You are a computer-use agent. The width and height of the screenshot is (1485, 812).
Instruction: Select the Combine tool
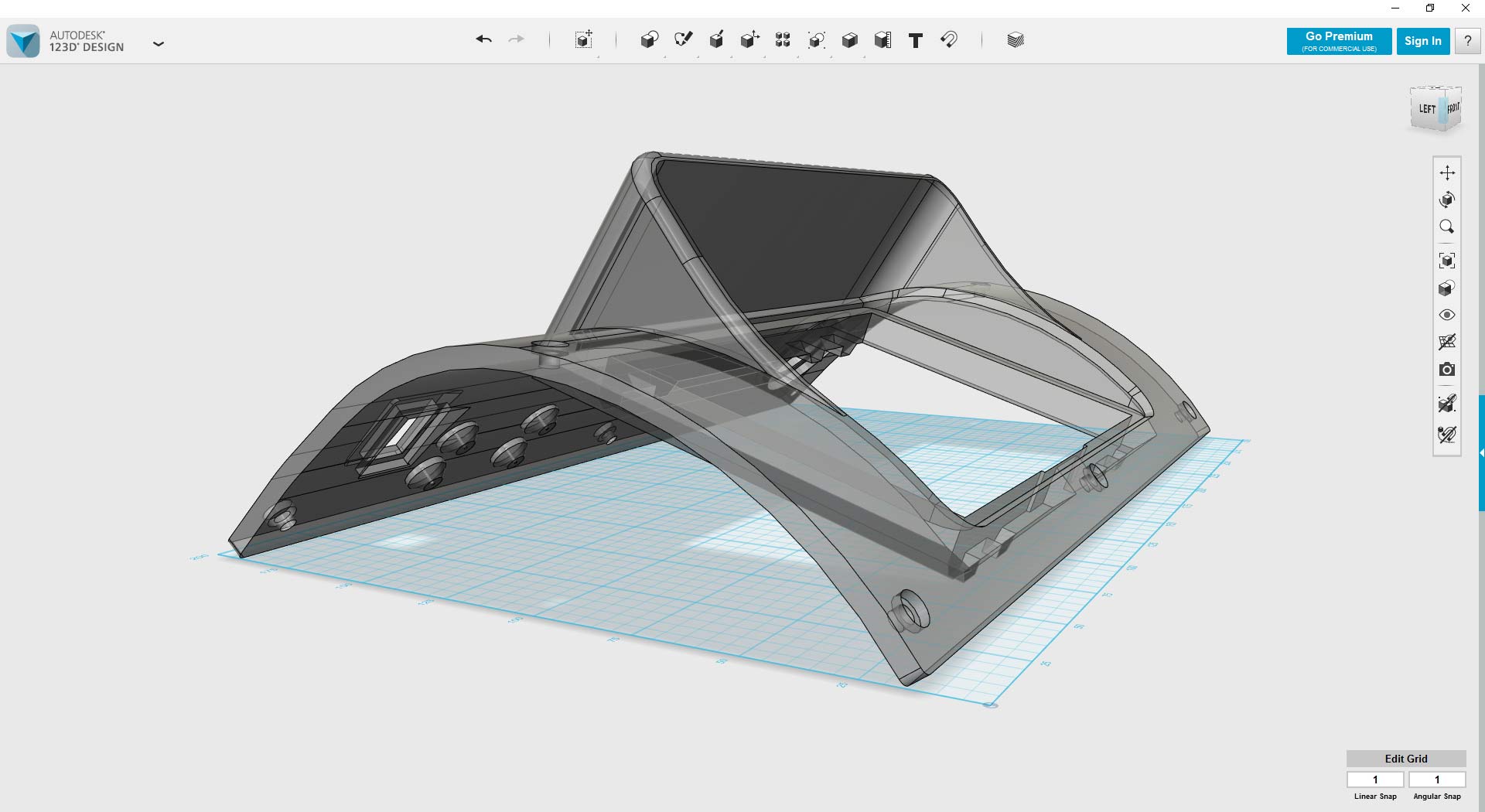point(850,40)
